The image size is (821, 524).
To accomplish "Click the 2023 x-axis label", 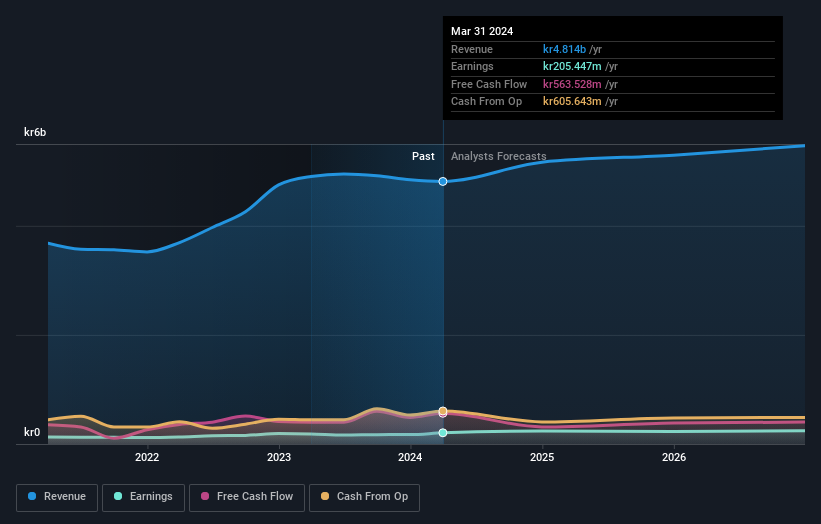I will [279, 458].
